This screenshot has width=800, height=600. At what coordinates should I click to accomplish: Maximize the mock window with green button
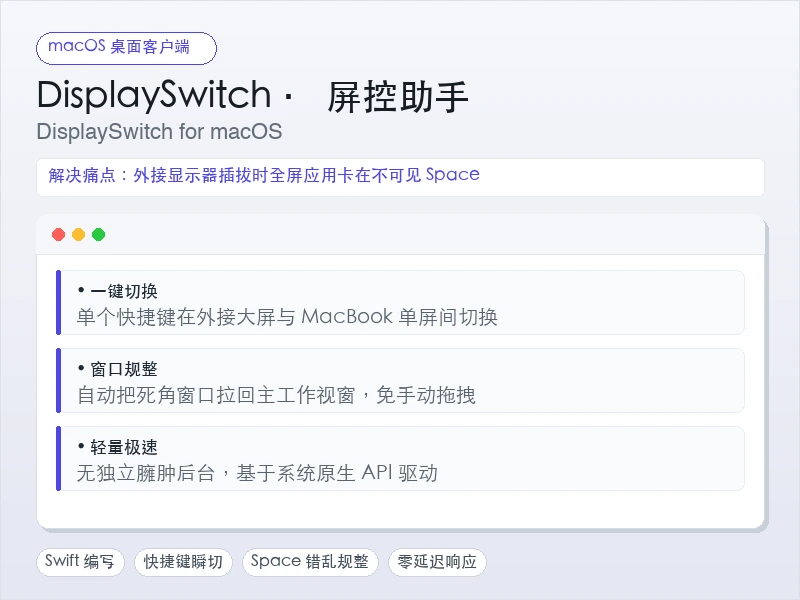98,235
